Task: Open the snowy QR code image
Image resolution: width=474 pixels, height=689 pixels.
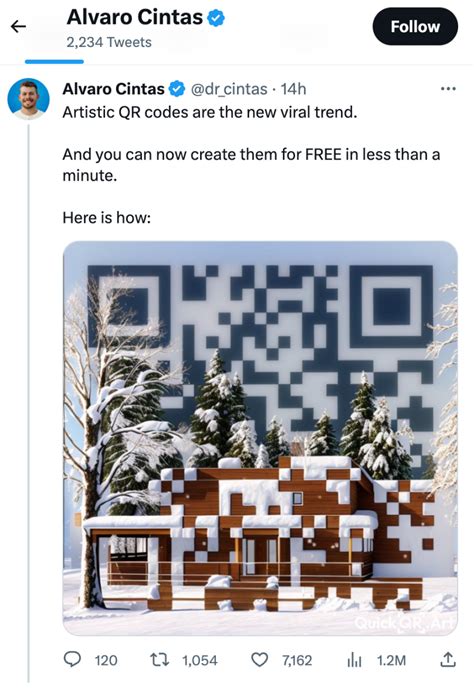Action: pos(260,438)
